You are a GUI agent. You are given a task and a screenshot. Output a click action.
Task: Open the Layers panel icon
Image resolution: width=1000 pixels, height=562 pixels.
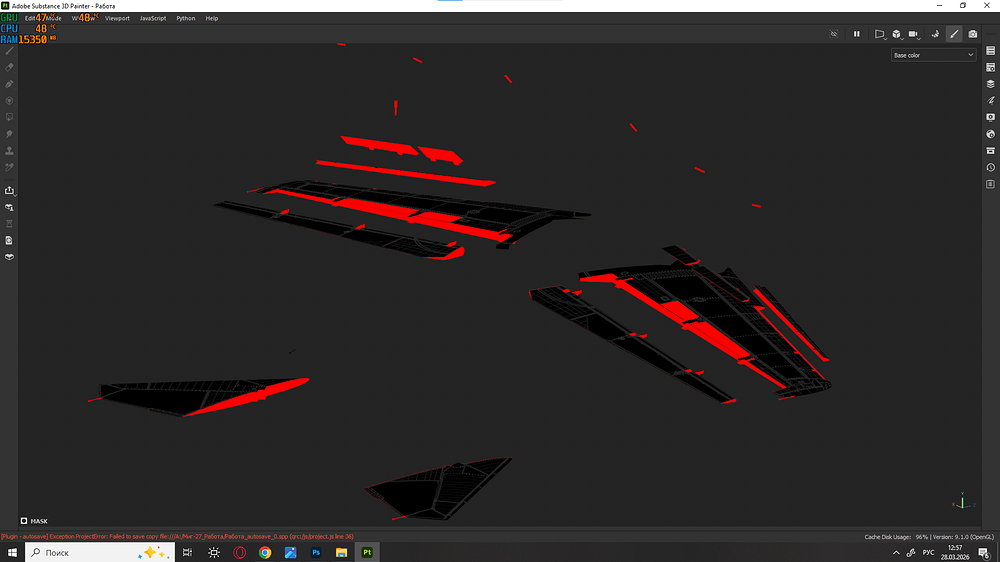(x=990, y=84)
